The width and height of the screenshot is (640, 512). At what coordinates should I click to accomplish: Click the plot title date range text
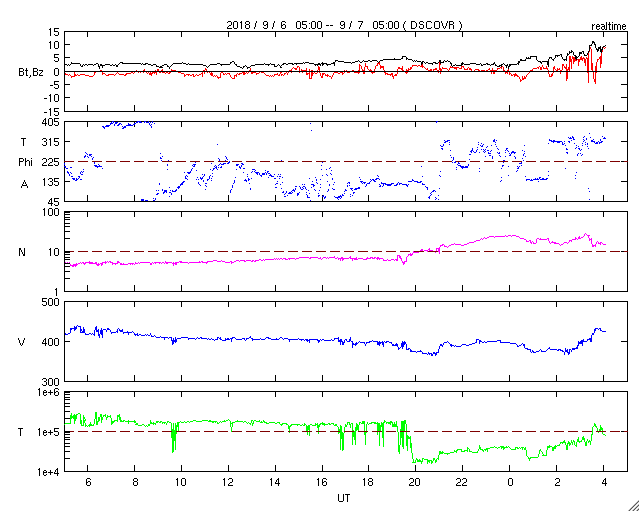[x=345, y=25]
